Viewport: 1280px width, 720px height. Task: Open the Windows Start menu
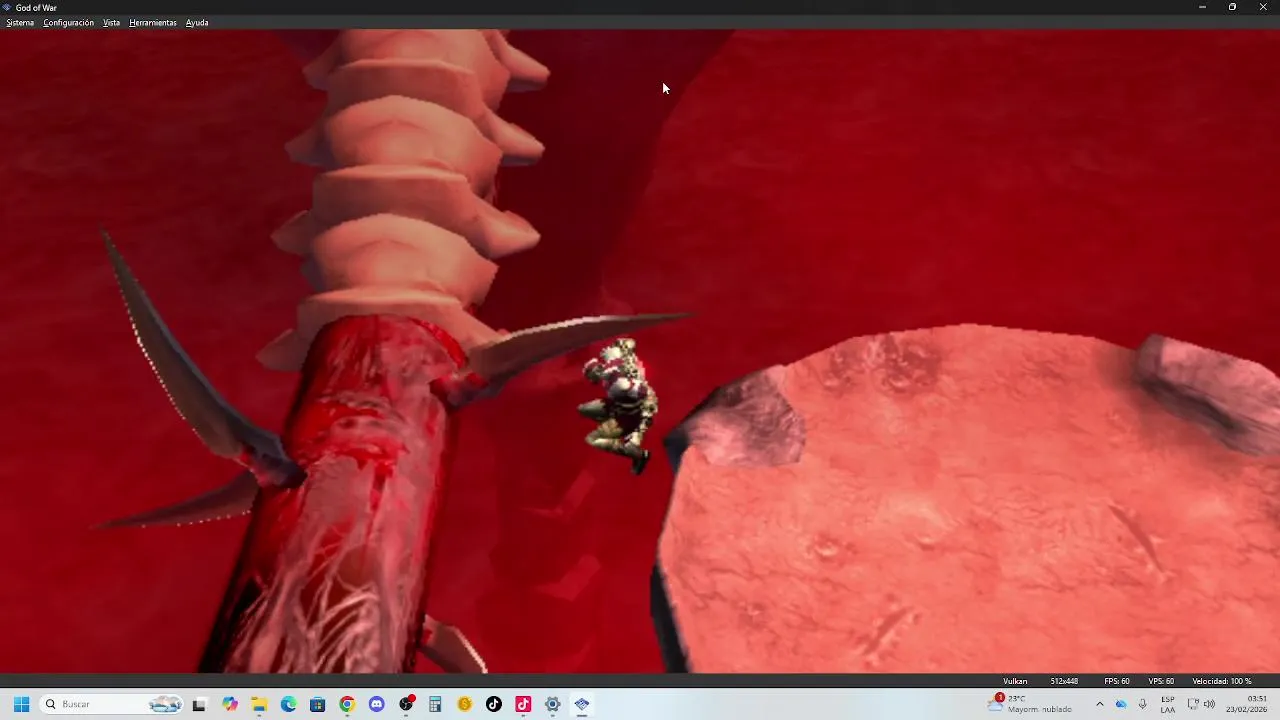[x=21, y=704]
